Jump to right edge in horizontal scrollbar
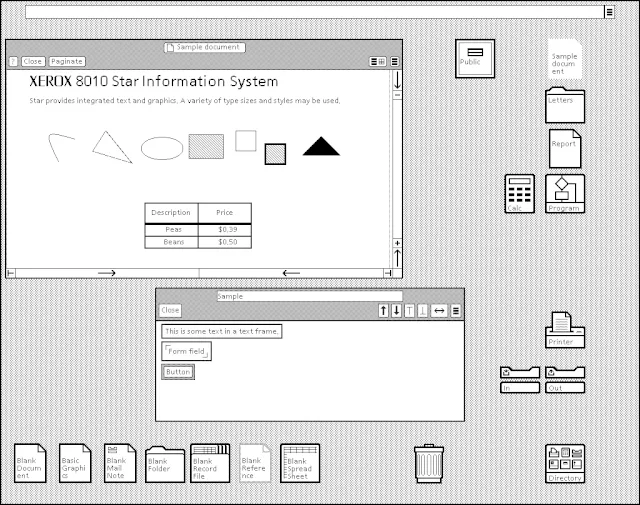 pyautogui.click(x=388, y=273)
